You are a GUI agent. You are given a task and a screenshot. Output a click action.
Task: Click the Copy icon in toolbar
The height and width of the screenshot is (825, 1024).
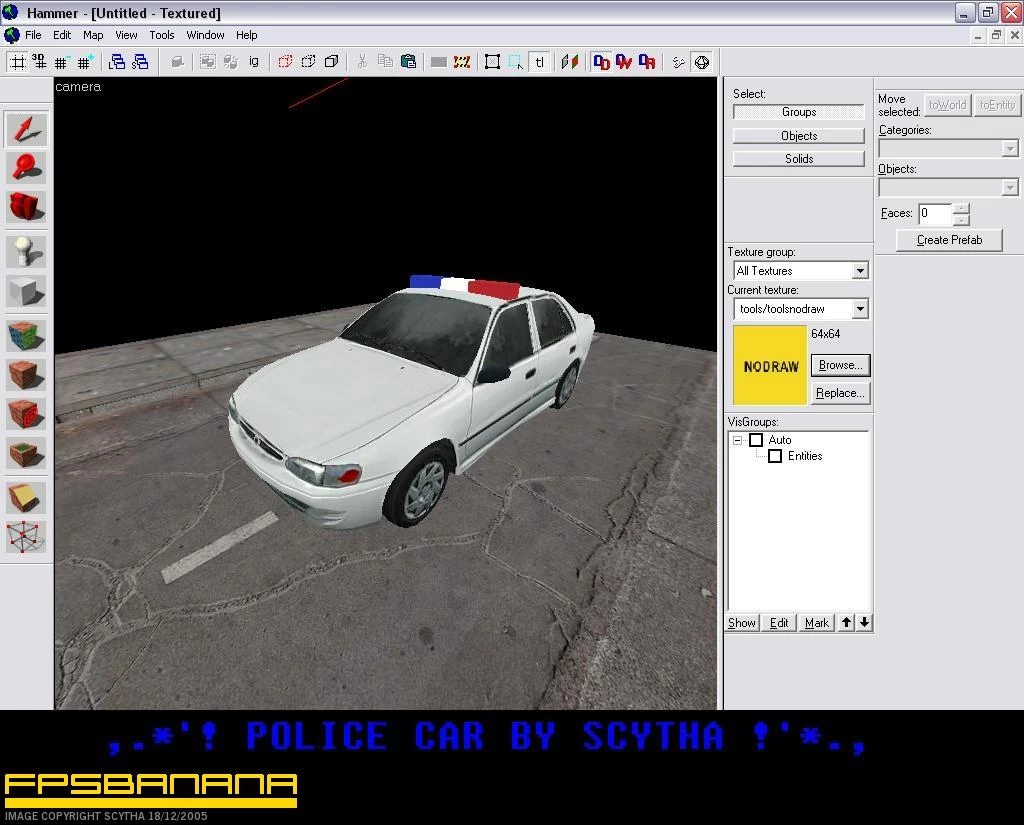(385, 62)
